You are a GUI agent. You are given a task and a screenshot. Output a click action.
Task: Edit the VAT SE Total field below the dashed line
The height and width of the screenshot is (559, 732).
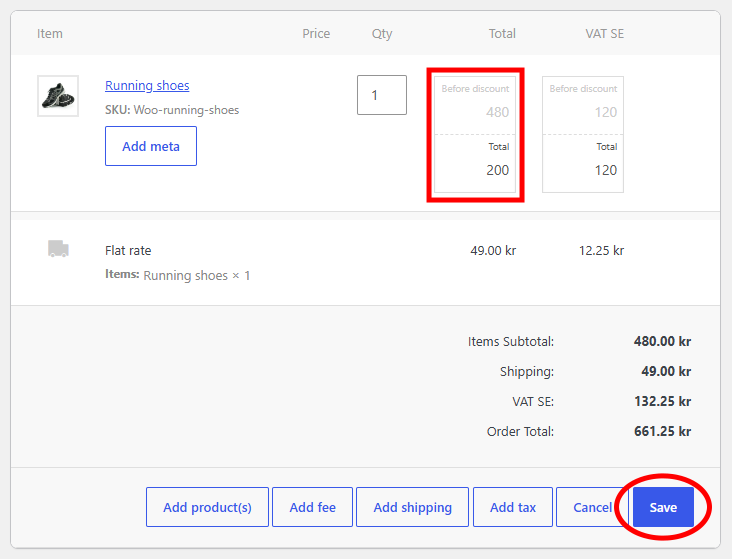click(x=583, y=170)
